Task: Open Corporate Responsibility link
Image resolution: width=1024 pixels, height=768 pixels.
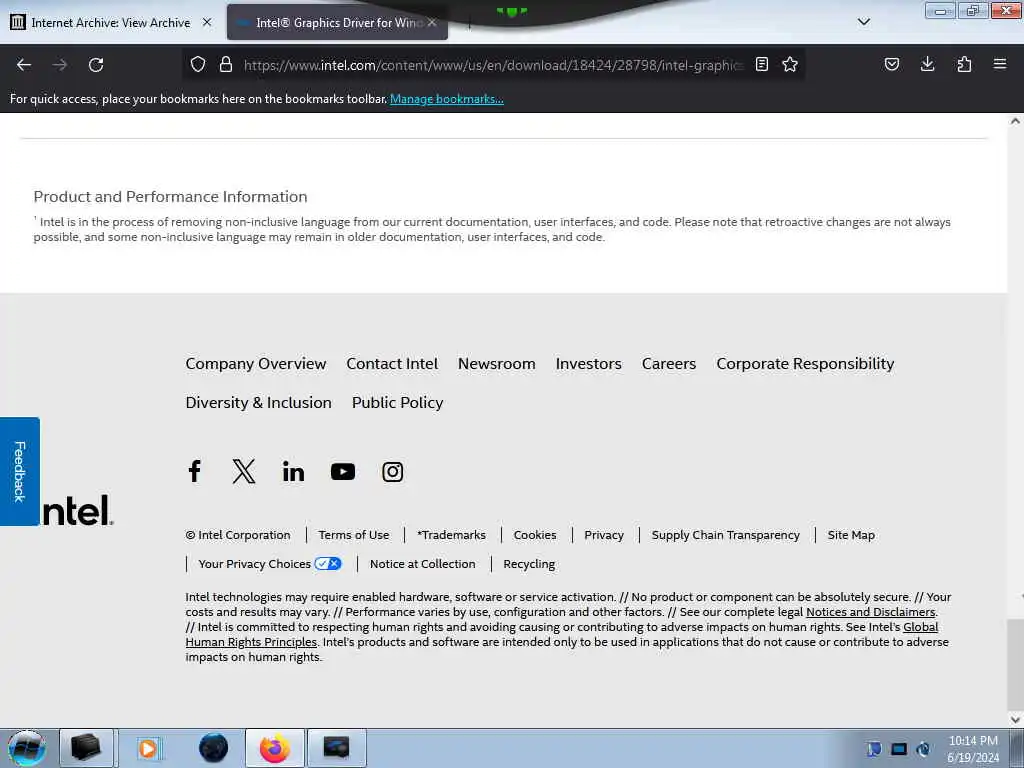Action: click(805, 363)
